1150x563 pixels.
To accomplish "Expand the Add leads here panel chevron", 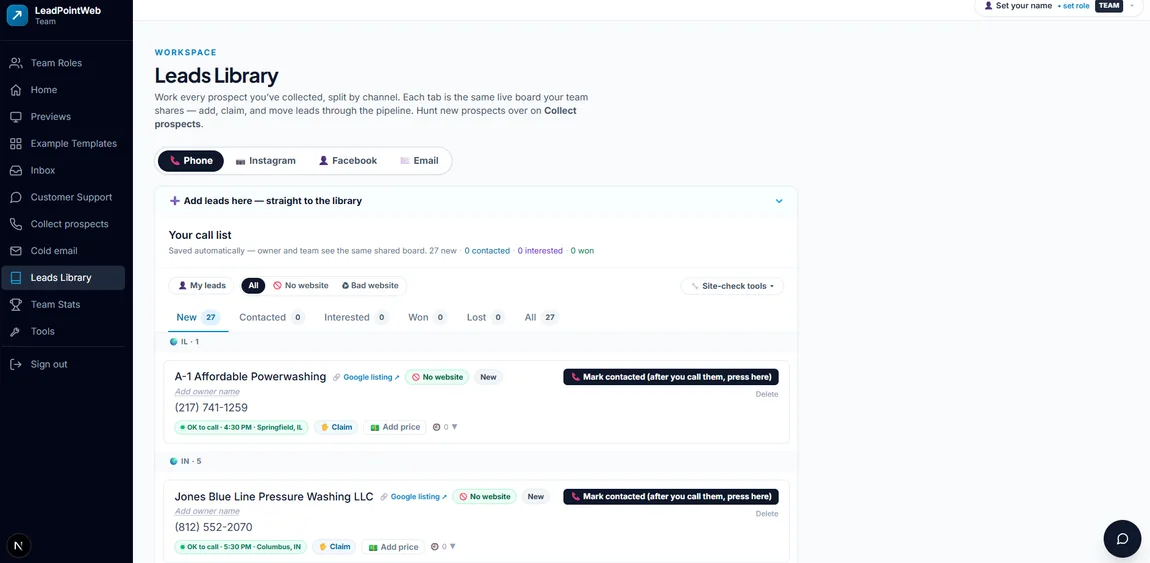I will click(779, 201).
